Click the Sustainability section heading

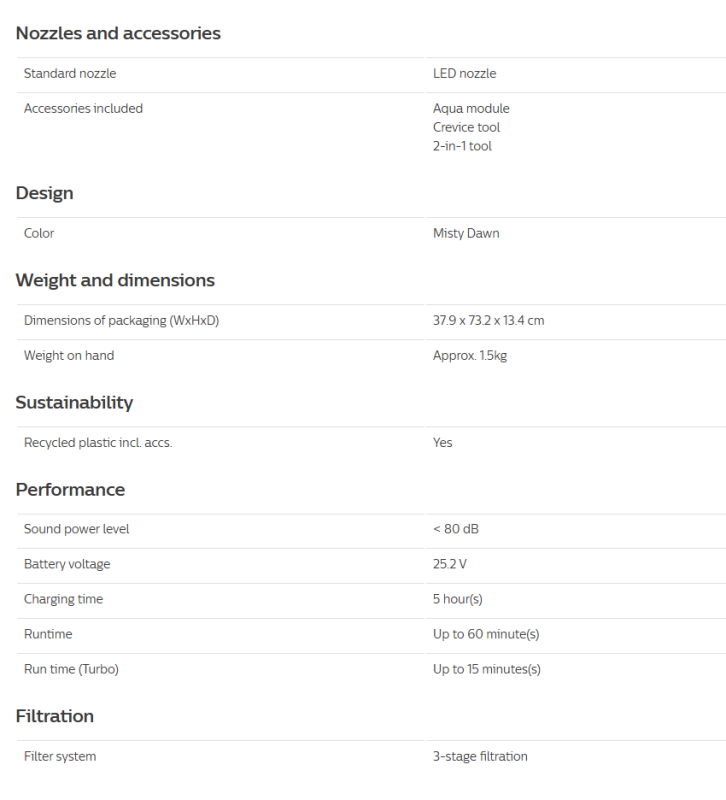(x=74, y=402)
